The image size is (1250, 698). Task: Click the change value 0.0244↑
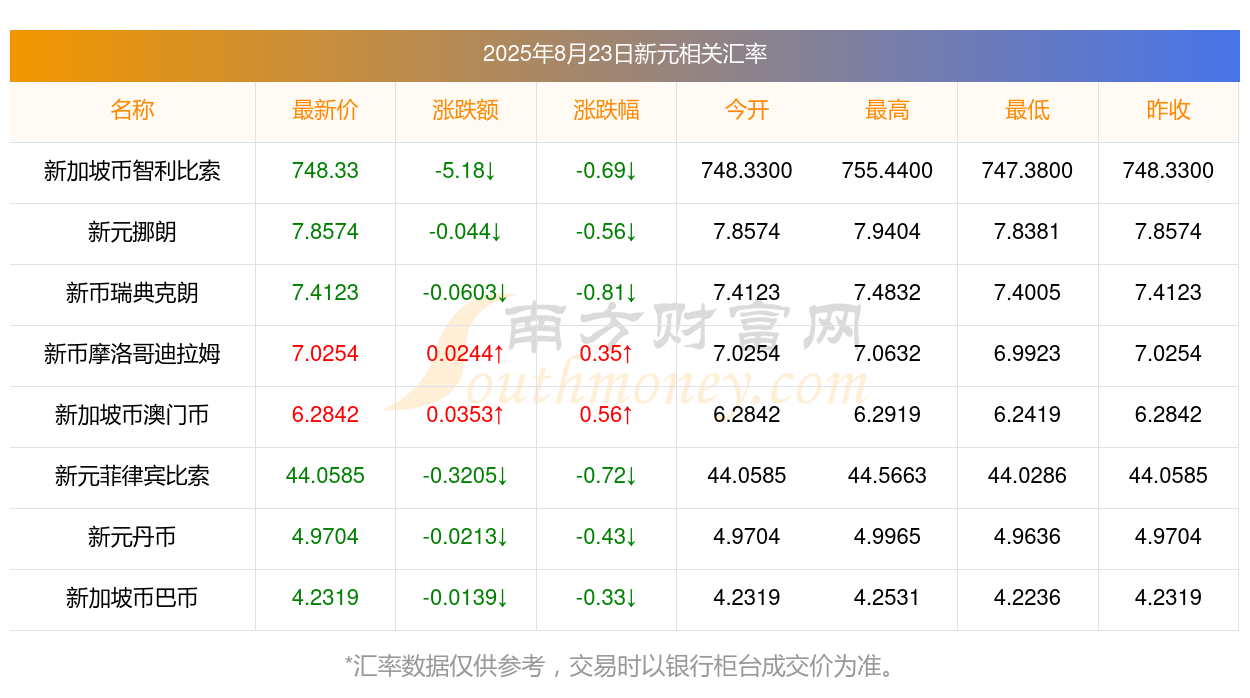coord(466,354)
